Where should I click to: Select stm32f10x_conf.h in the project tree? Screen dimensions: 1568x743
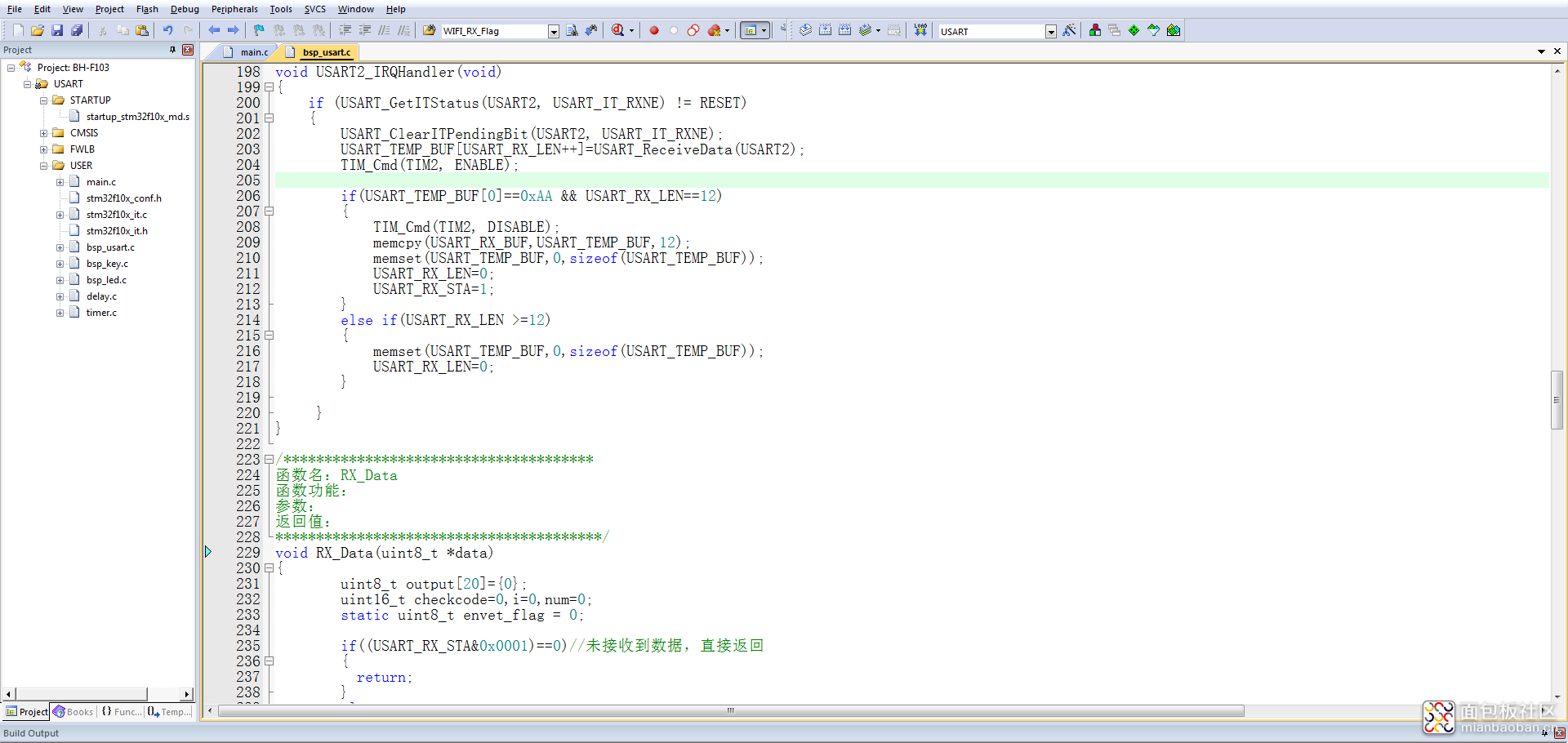(124, 198)
